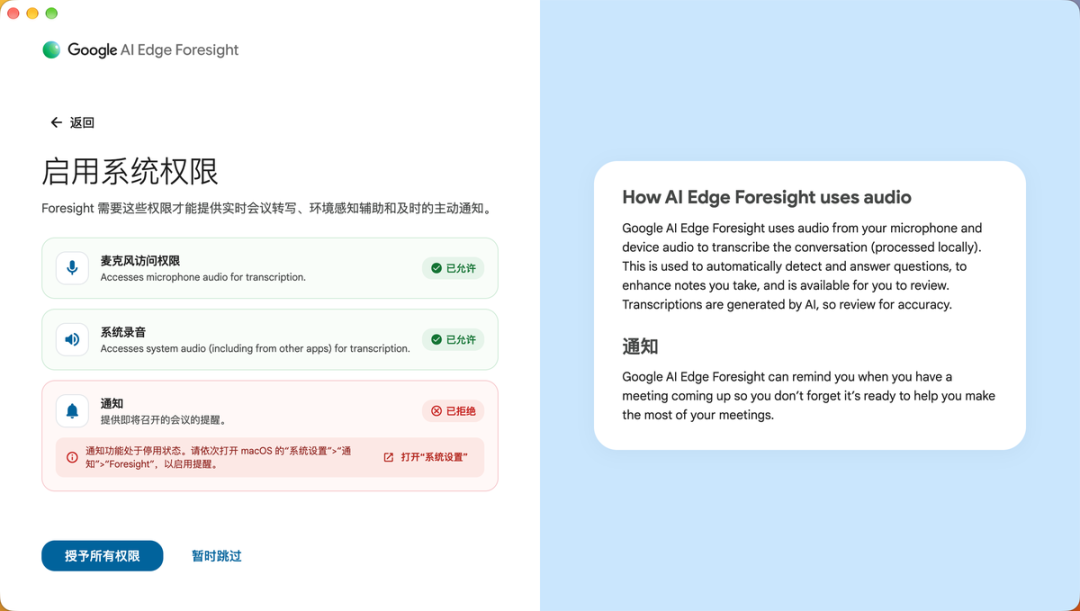
Task: Choose 暂时跳过 to skip for now
Action: tap(216, 556)
